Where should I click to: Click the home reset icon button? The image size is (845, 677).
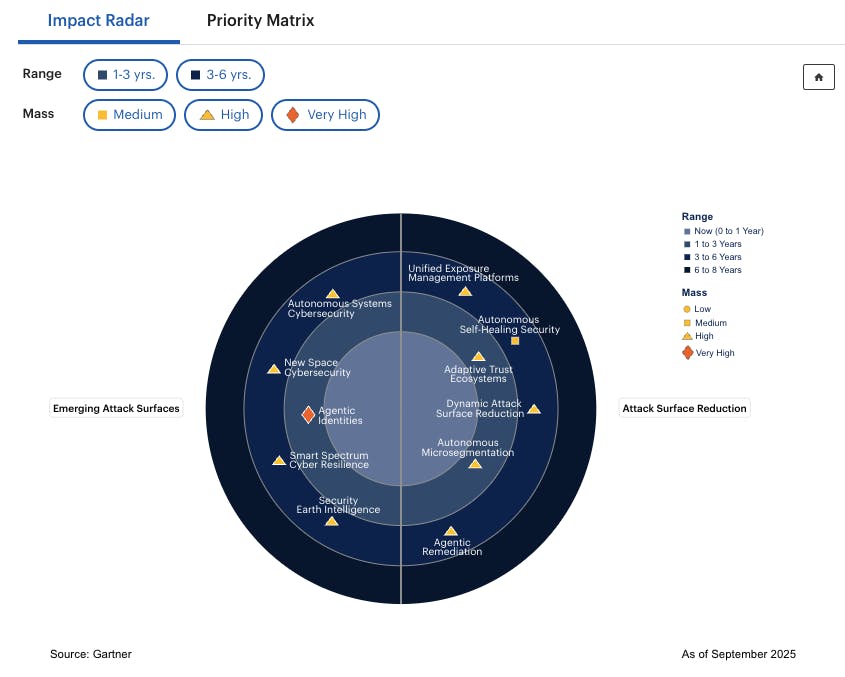pos(818,77)
